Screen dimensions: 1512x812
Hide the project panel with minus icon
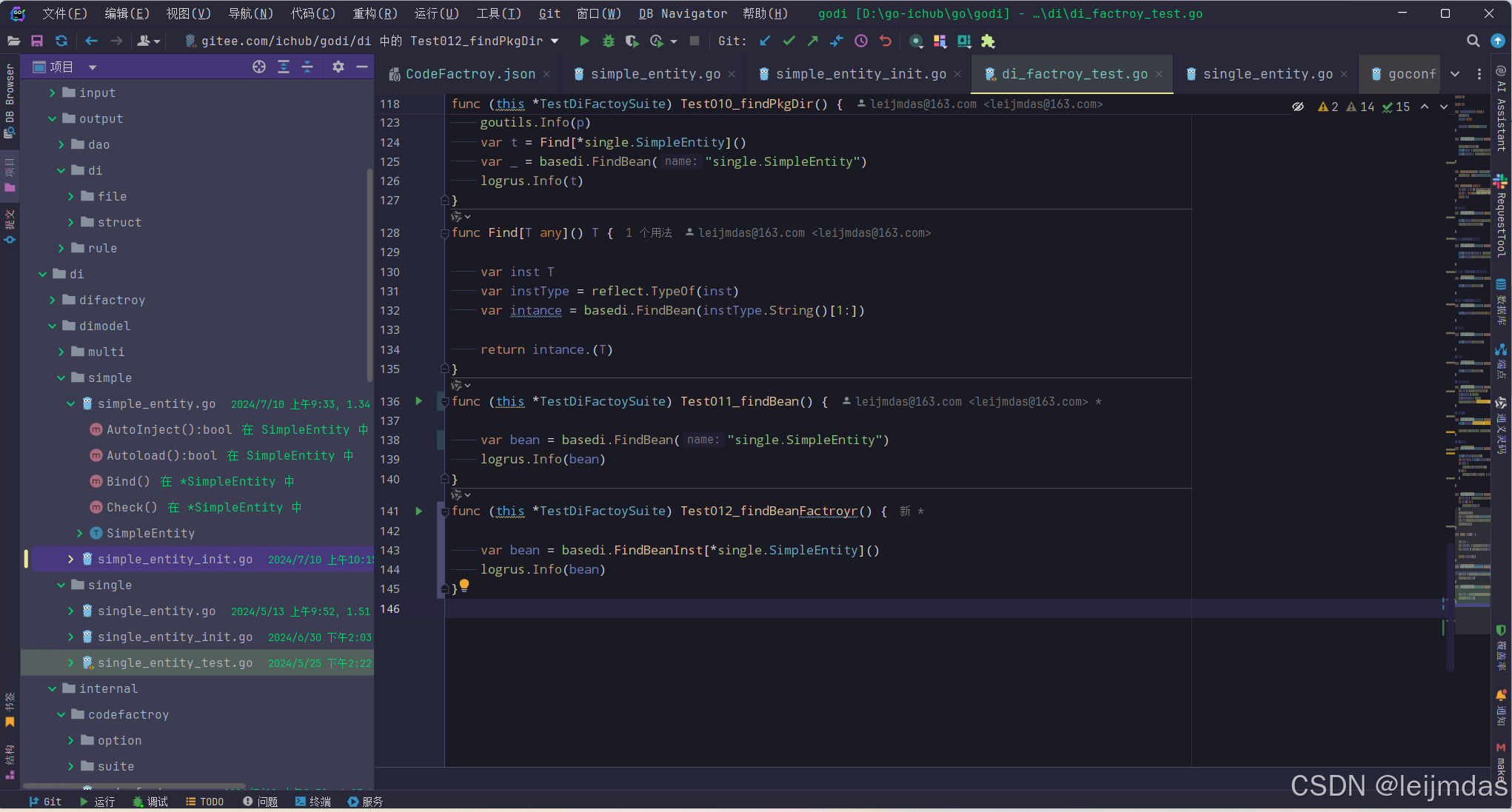tap(362, 67)
